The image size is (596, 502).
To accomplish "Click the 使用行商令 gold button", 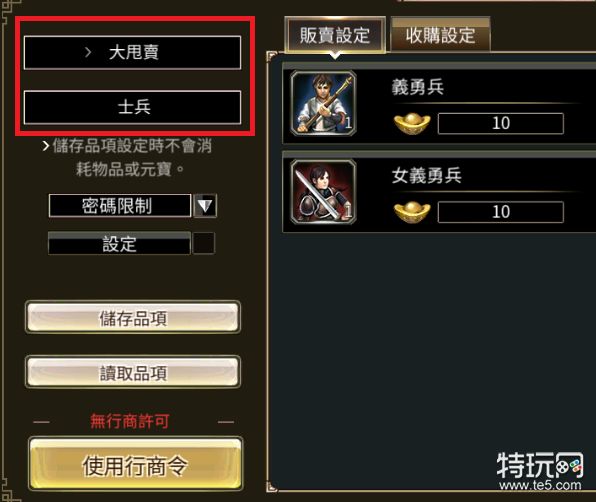I will [x=135, y=465].
